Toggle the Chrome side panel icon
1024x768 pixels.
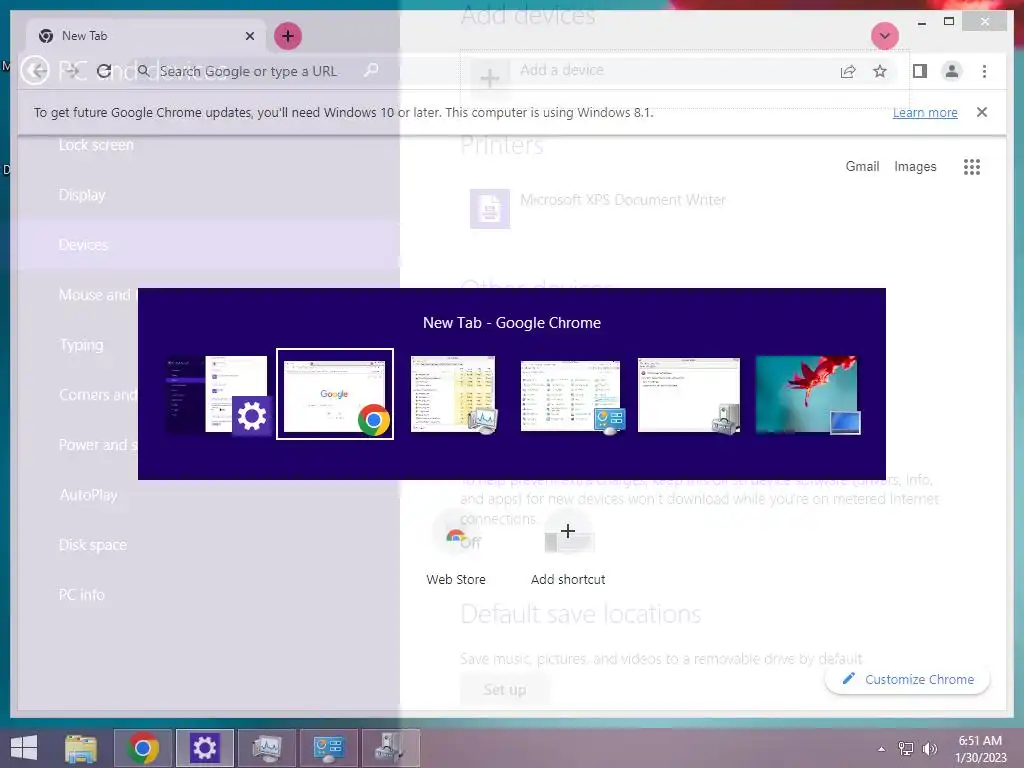click(920, 71)
